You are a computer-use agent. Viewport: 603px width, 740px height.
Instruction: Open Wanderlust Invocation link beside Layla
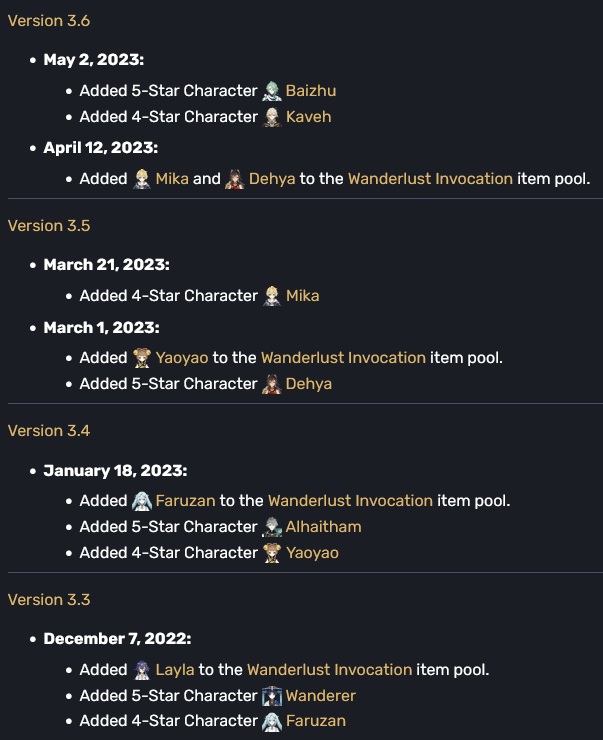tap(329, 670)
